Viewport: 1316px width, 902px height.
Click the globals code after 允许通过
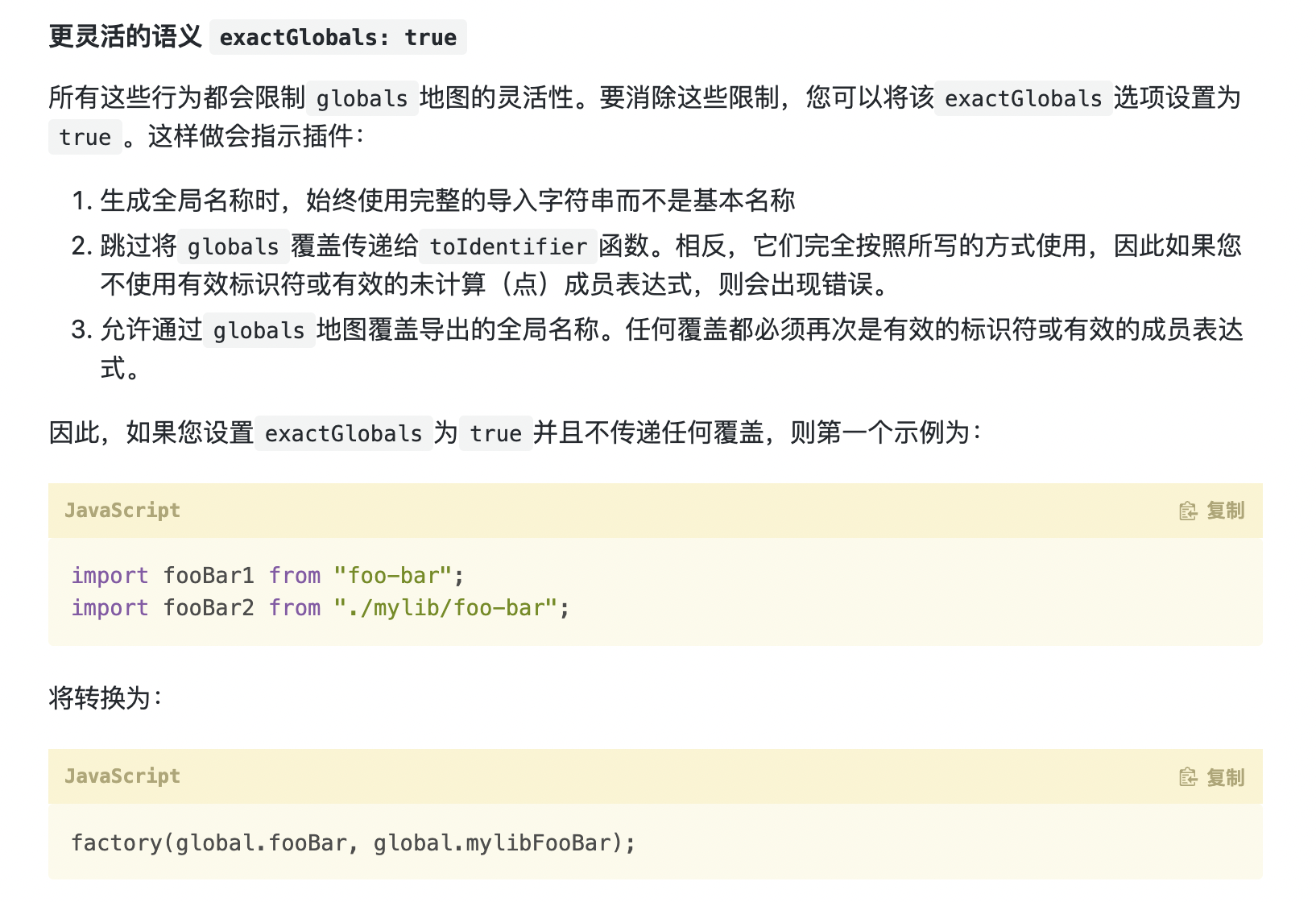coord(259,330)
